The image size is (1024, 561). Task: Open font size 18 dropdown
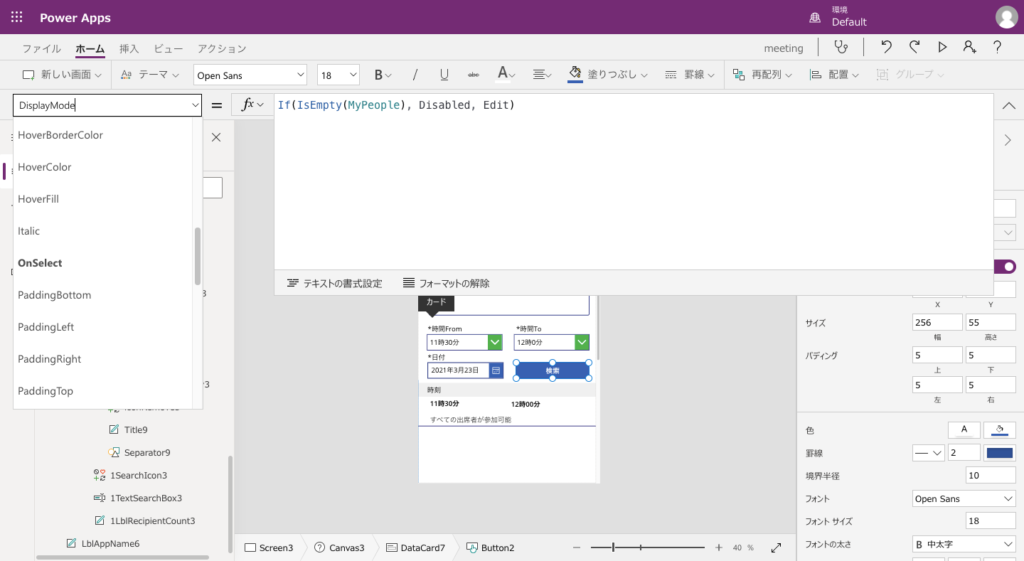338,75
